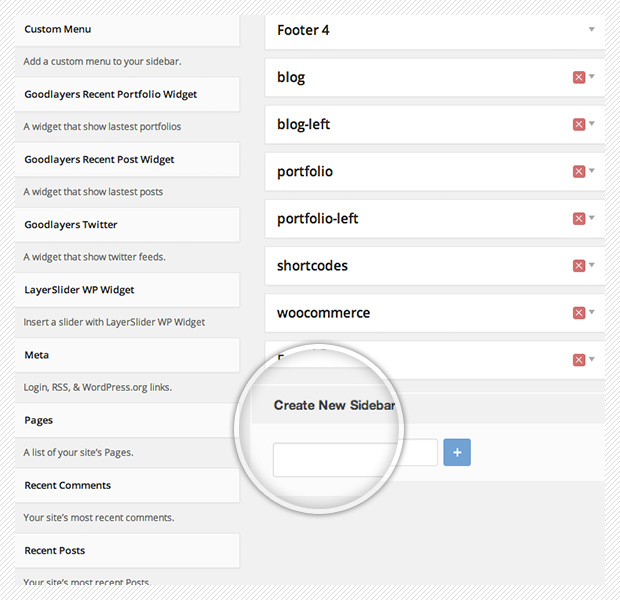Expand the Footer 4 sidebar arrow
Image resolution: width=620 pixels, height=600 pixels.
coord(592,30)
